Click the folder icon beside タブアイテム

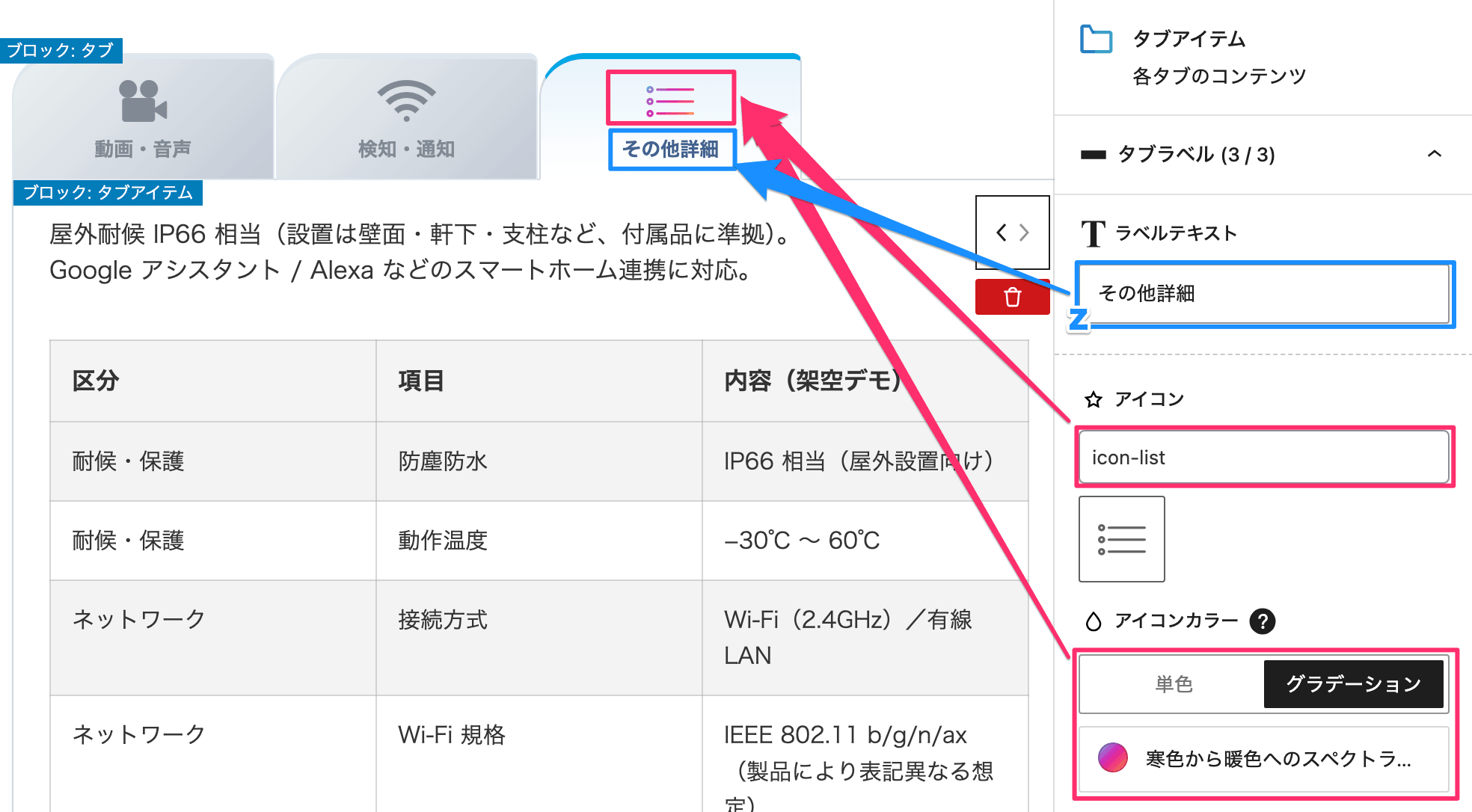[1096, 39]
